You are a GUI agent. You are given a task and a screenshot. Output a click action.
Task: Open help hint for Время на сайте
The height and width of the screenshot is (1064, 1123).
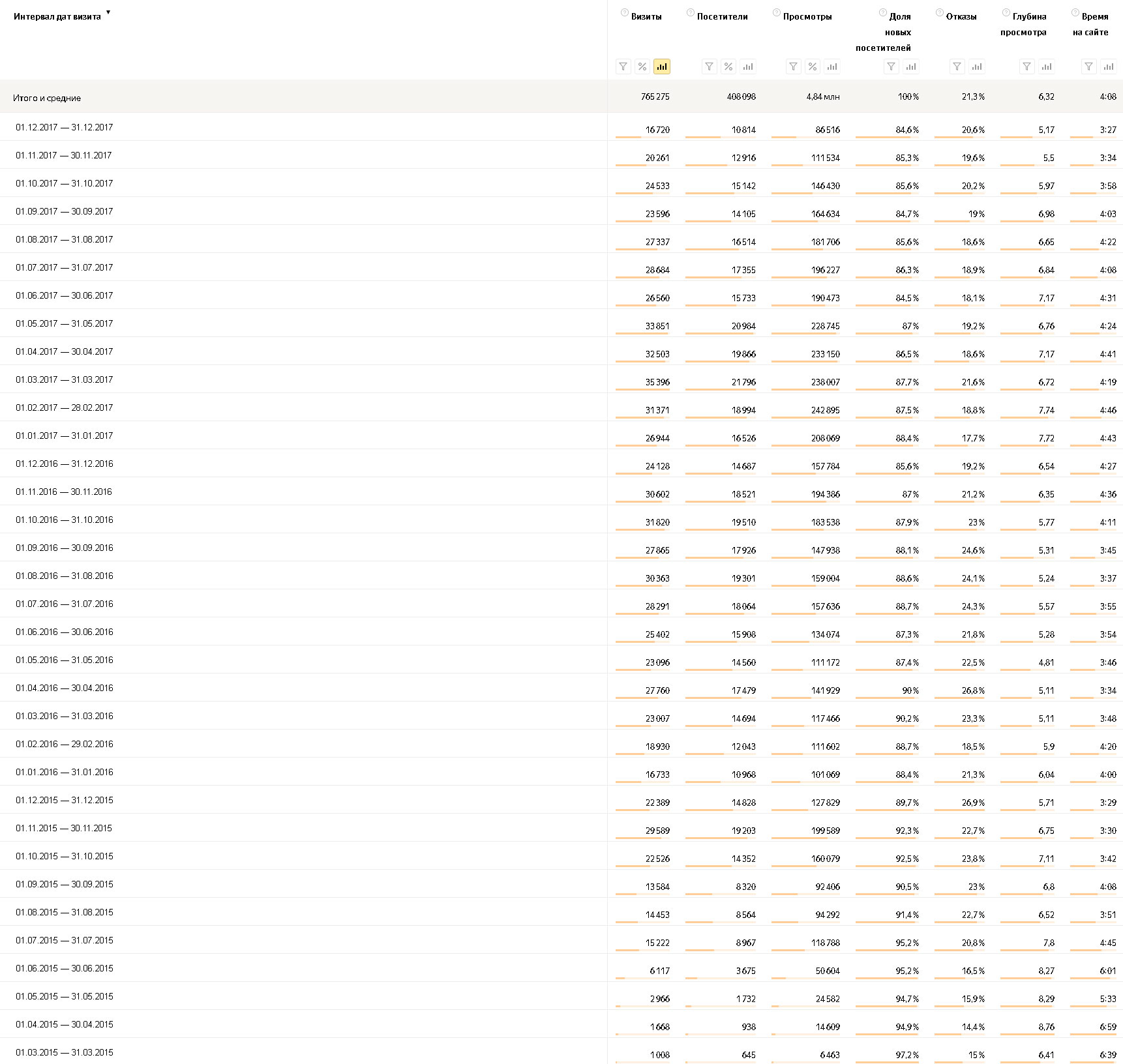coord(1075,12)
